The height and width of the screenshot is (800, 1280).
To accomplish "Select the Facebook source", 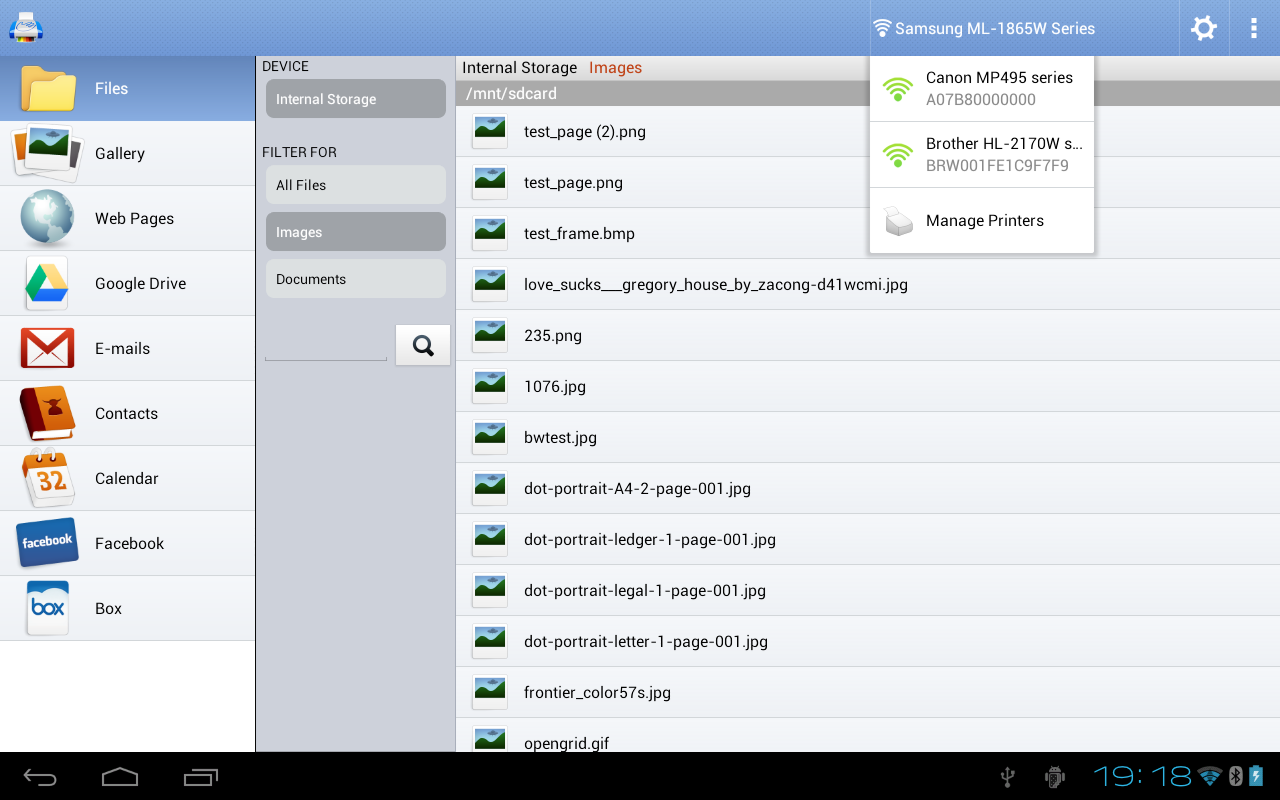I will point(127,543).
